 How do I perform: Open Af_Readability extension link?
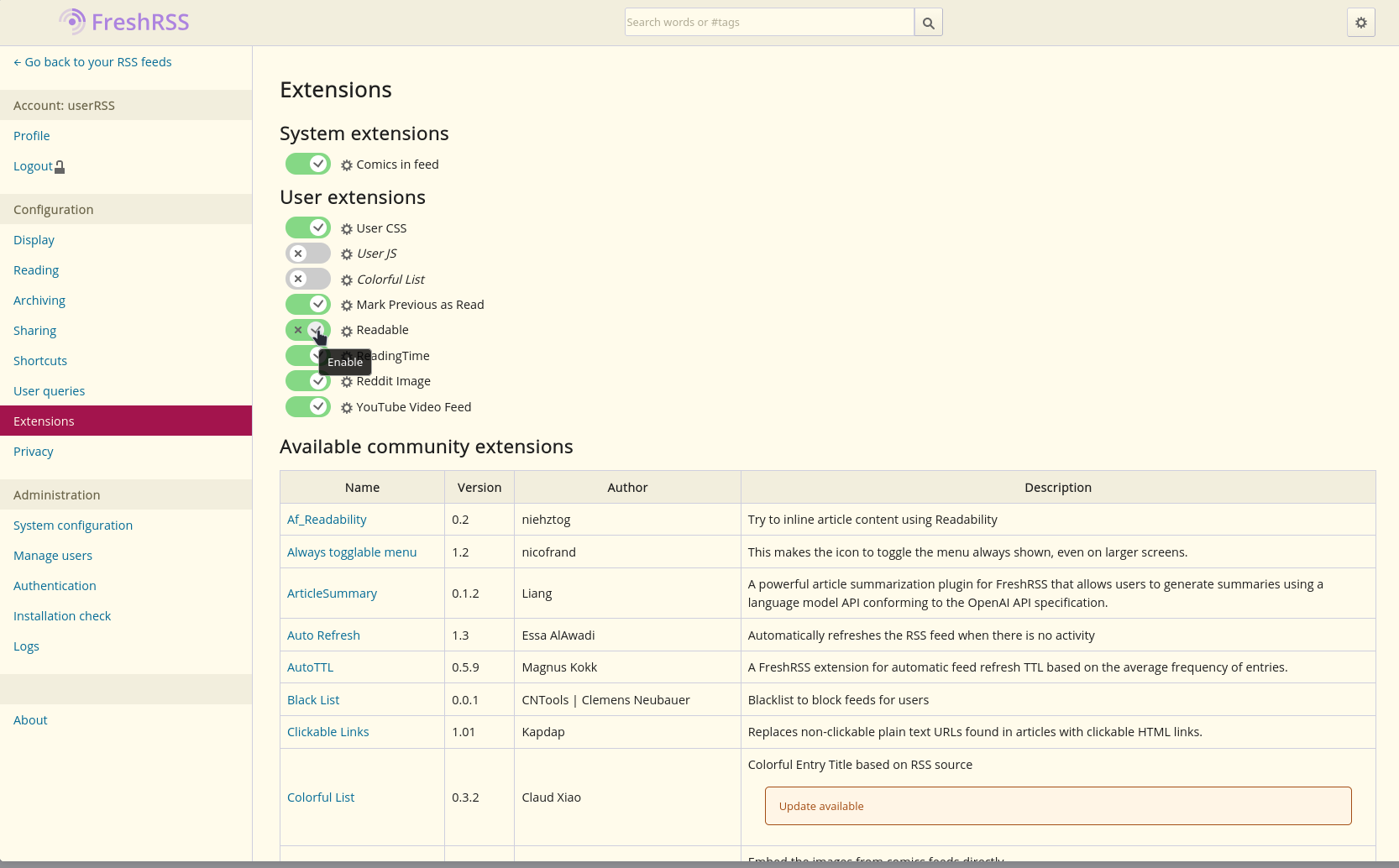click(327, 520)
